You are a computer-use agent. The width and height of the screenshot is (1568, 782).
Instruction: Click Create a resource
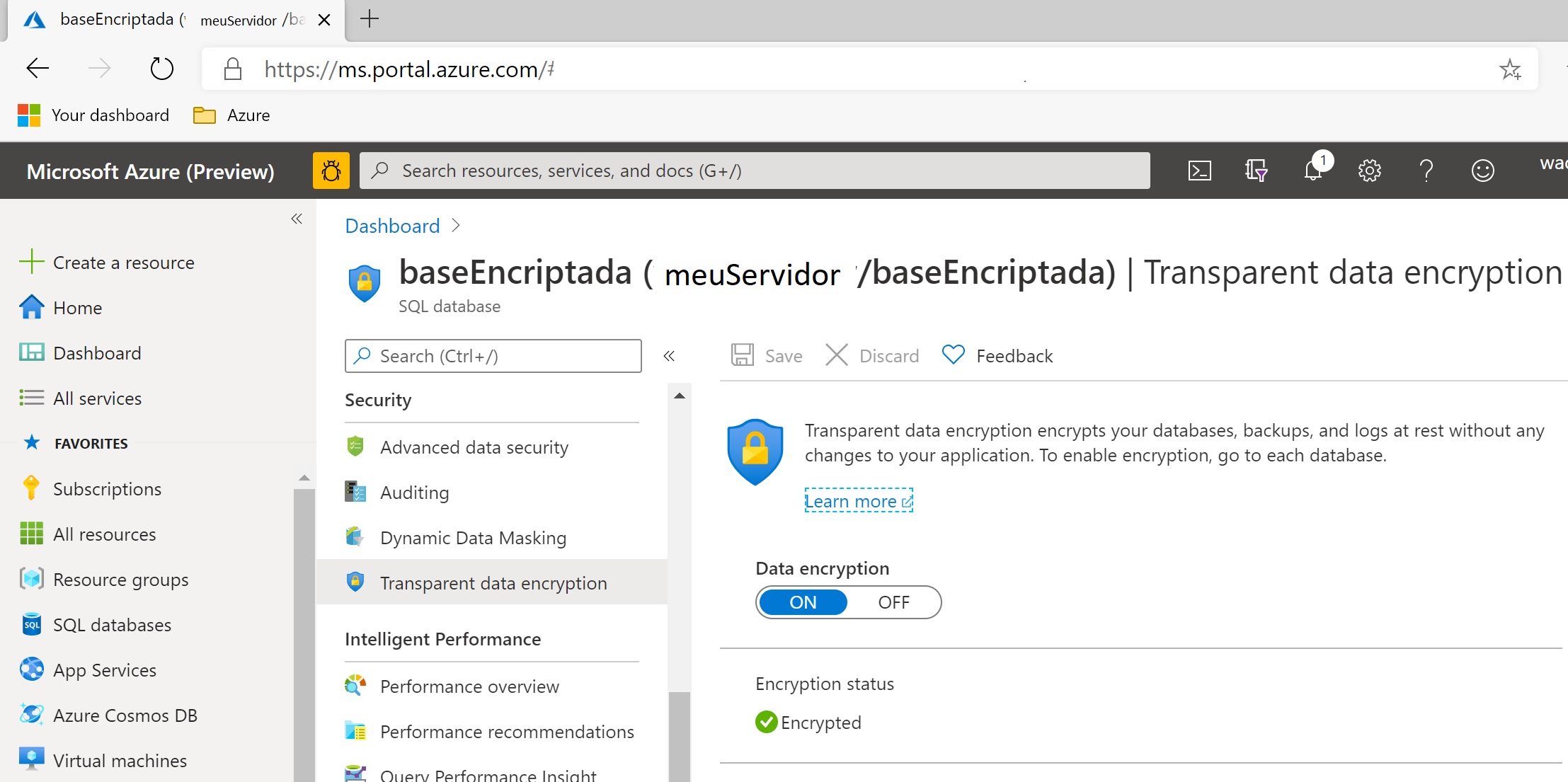pos(107,263)
